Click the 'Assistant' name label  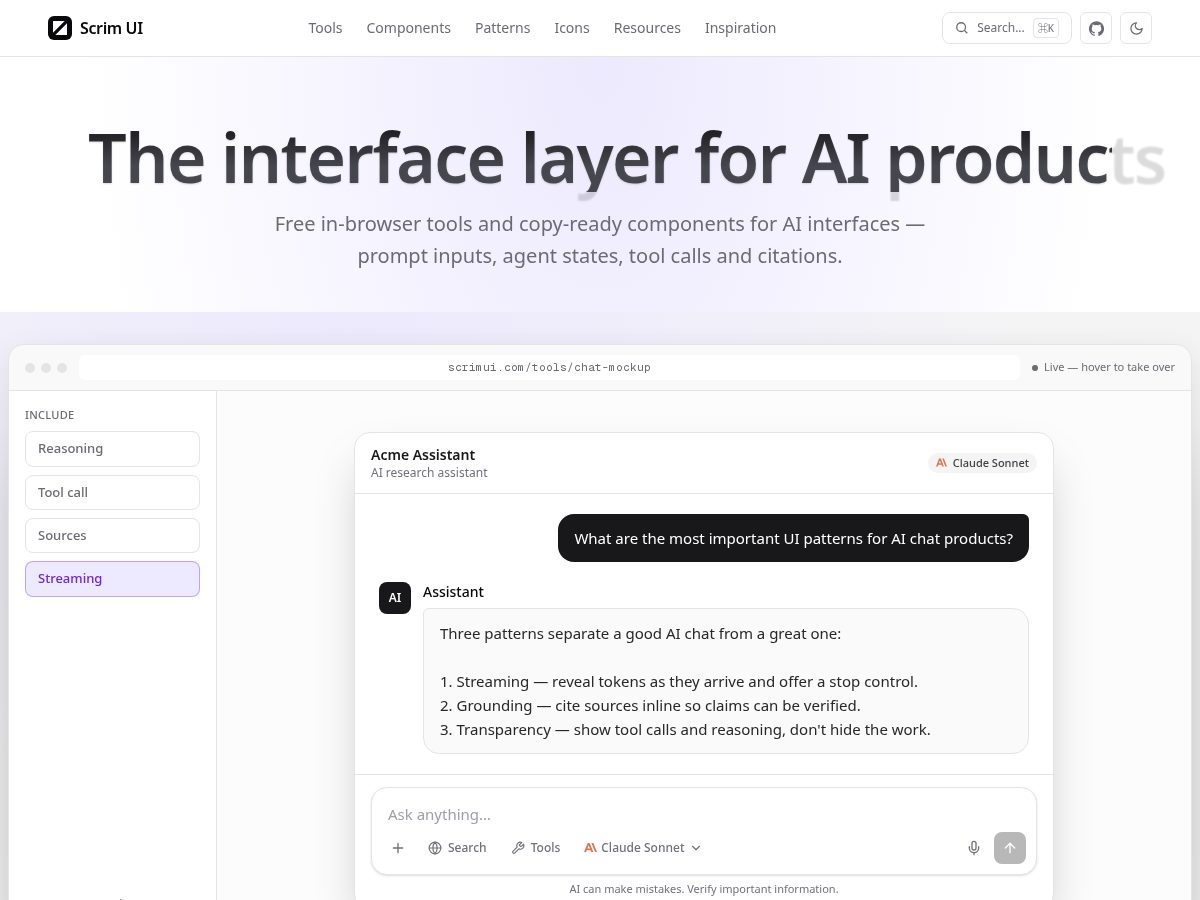coord(453,592)
